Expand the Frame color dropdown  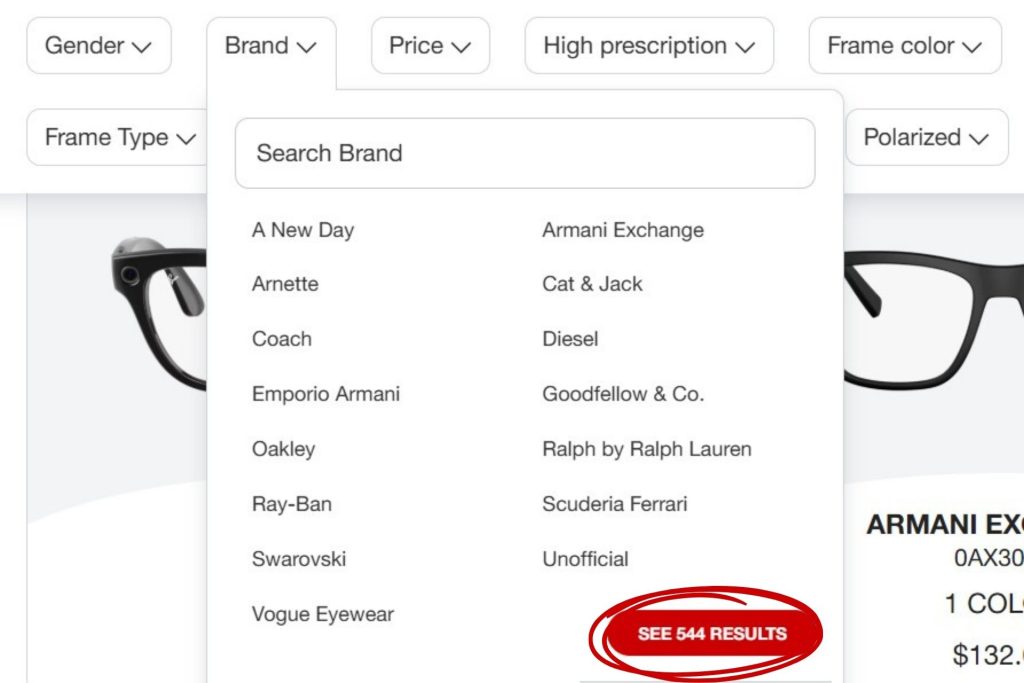[903, 45]
